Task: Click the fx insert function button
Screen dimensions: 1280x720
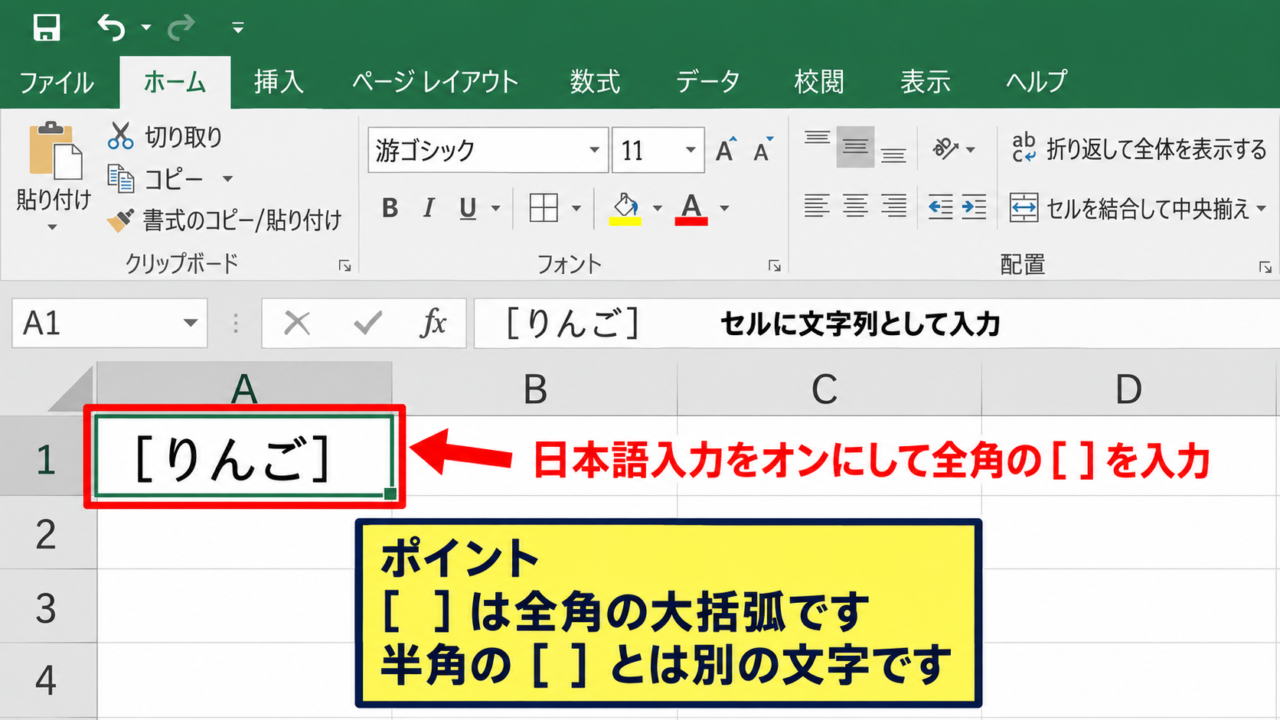Action: pyautogui.click(x=432, y=323)
